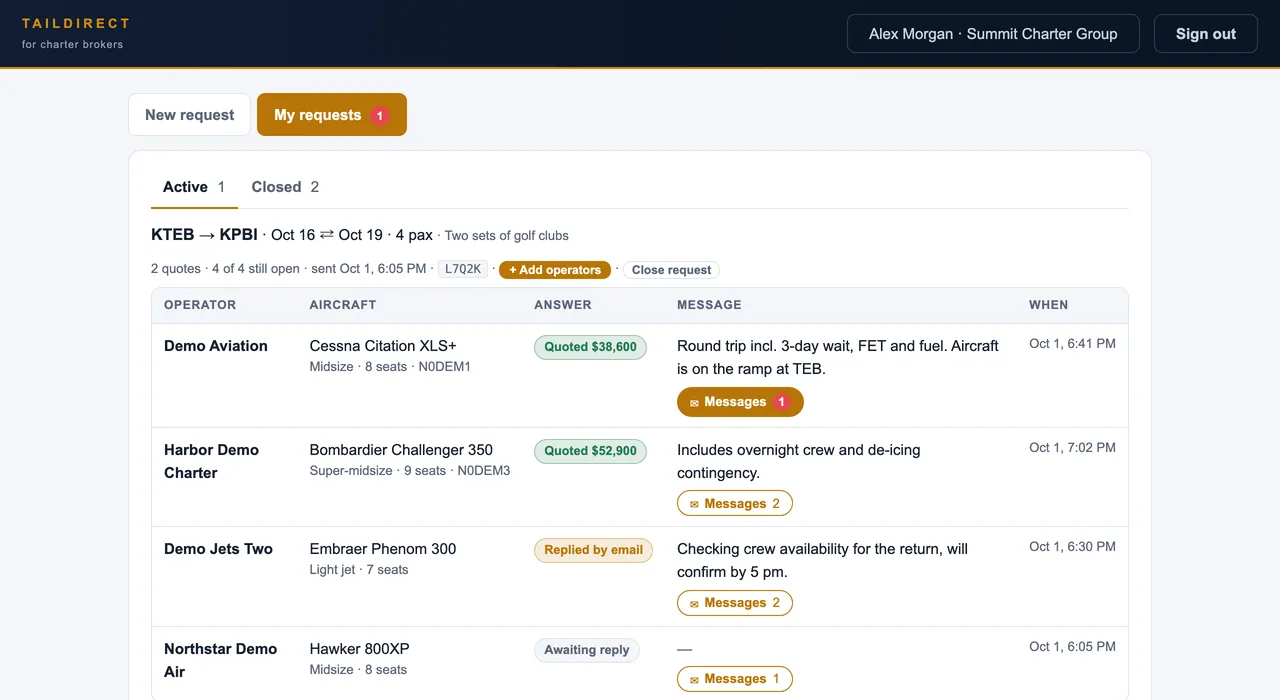Click the Cessna Citation XLS+ aircraft
This screenshot has width=1280, height=700.
(x=383, y=346)
